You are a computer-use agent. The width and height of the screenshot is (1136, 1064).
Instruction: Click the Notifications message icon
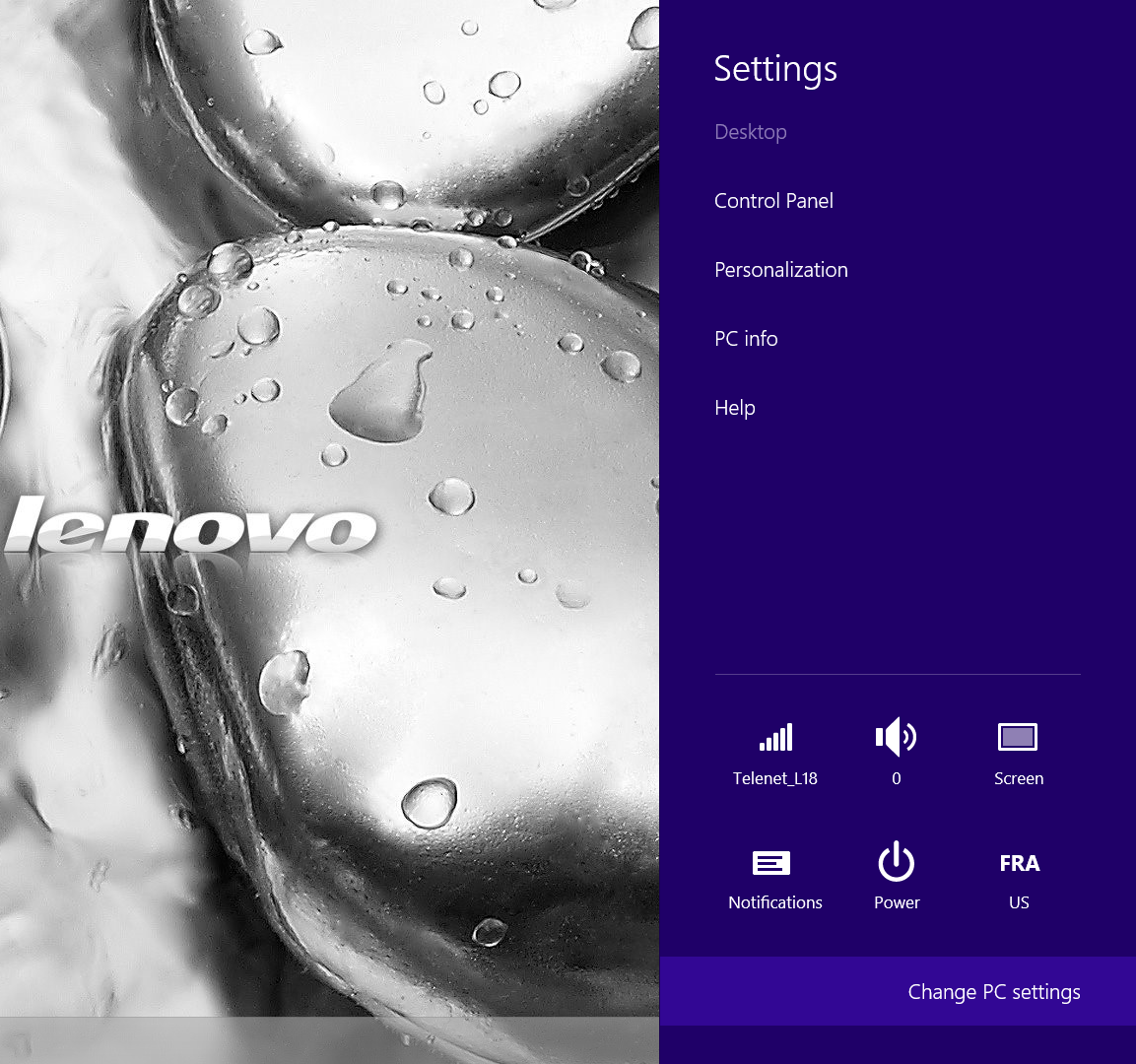771,863
